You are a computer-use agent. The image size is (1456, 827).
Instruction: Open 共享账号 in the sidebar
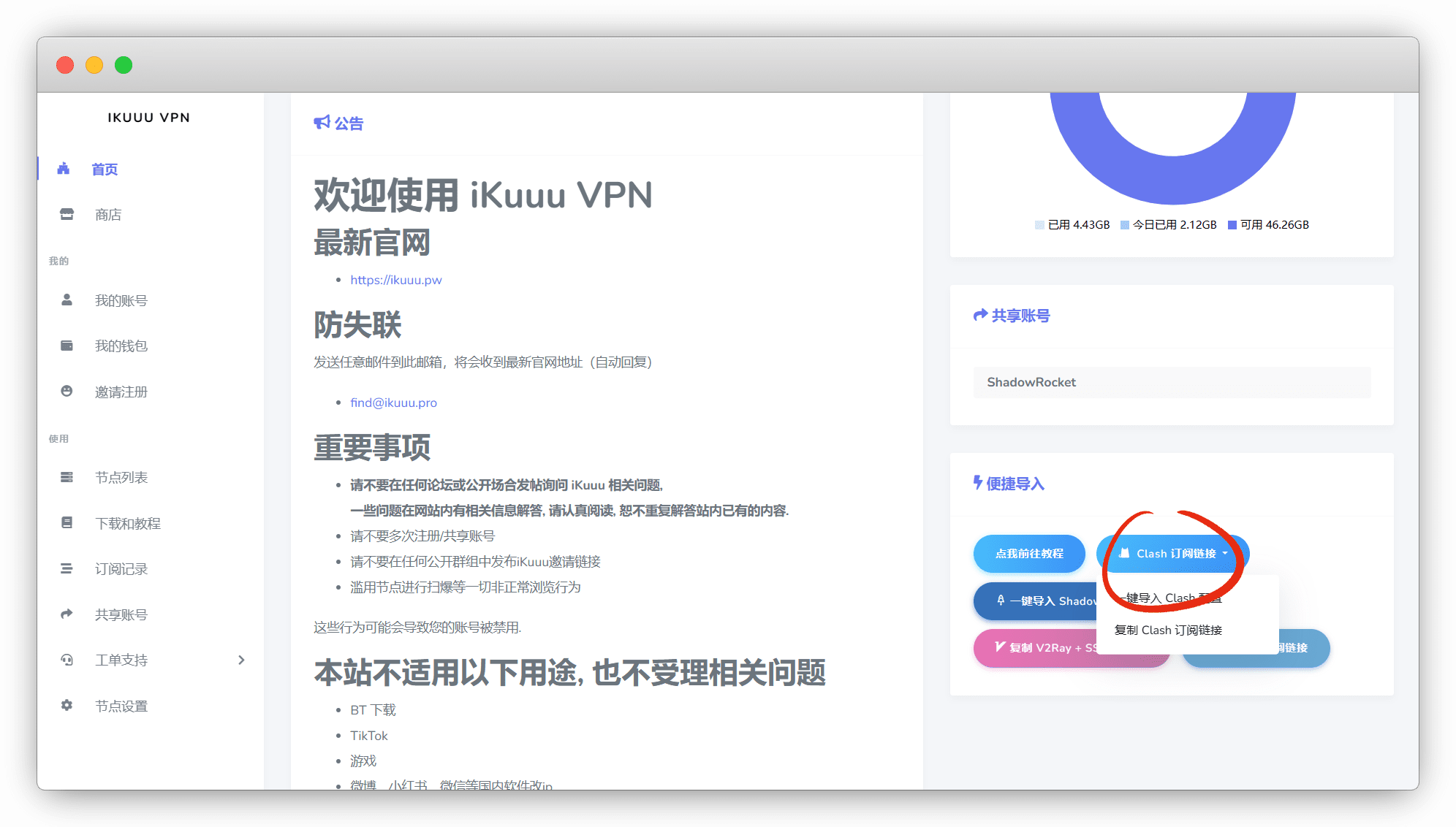click(121, 614)
